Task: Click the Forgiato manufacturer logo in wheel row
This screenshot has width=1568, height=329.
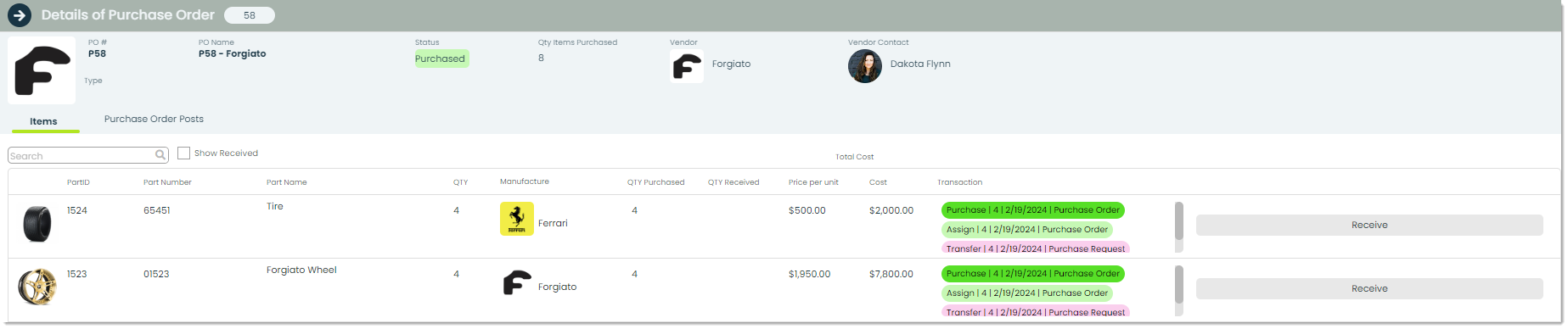Action: (x=517, y=282)
